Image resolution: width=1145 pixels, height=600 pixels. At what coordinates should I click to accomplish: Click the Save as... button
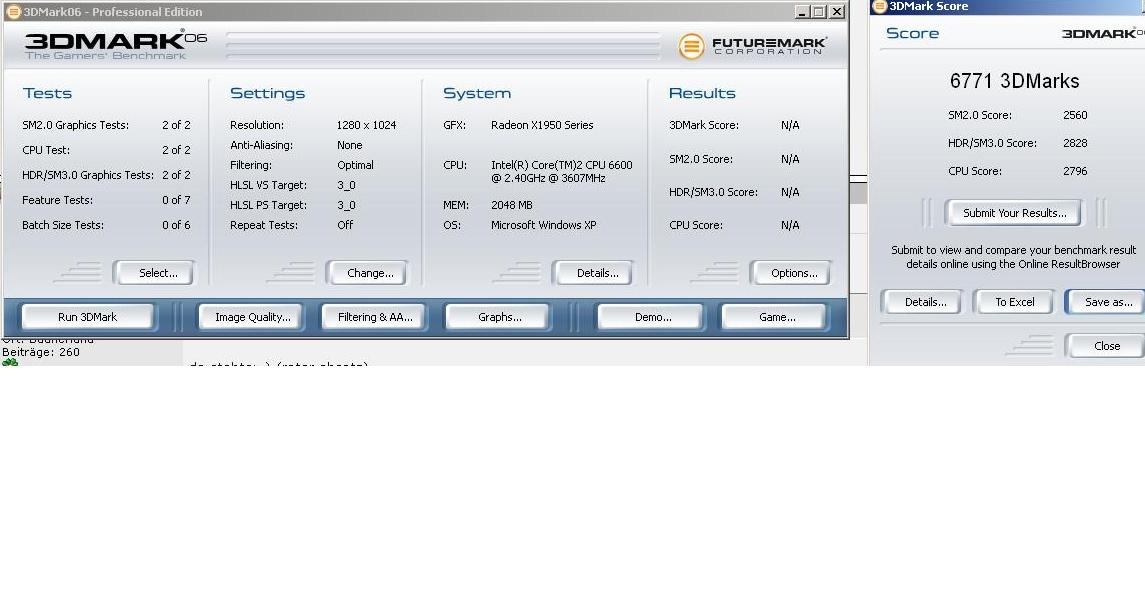[x=1107, y=302]
